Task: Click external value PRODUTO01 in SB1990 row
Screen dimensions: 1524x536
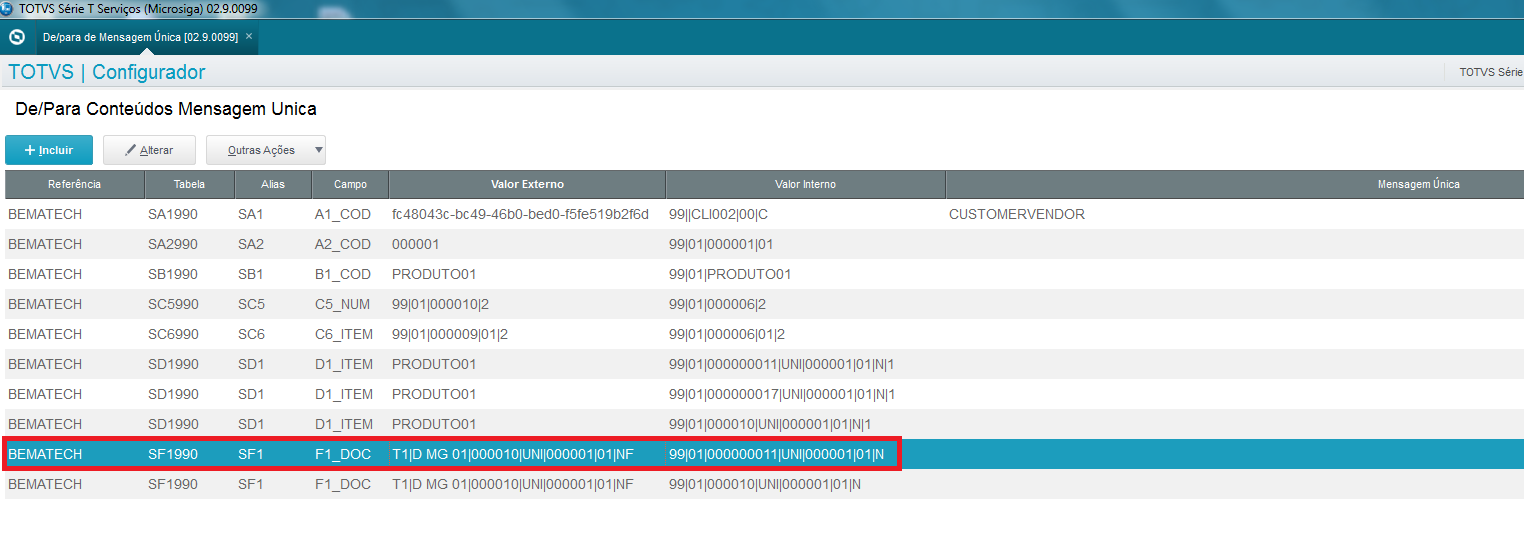Action: coord(434,274)
